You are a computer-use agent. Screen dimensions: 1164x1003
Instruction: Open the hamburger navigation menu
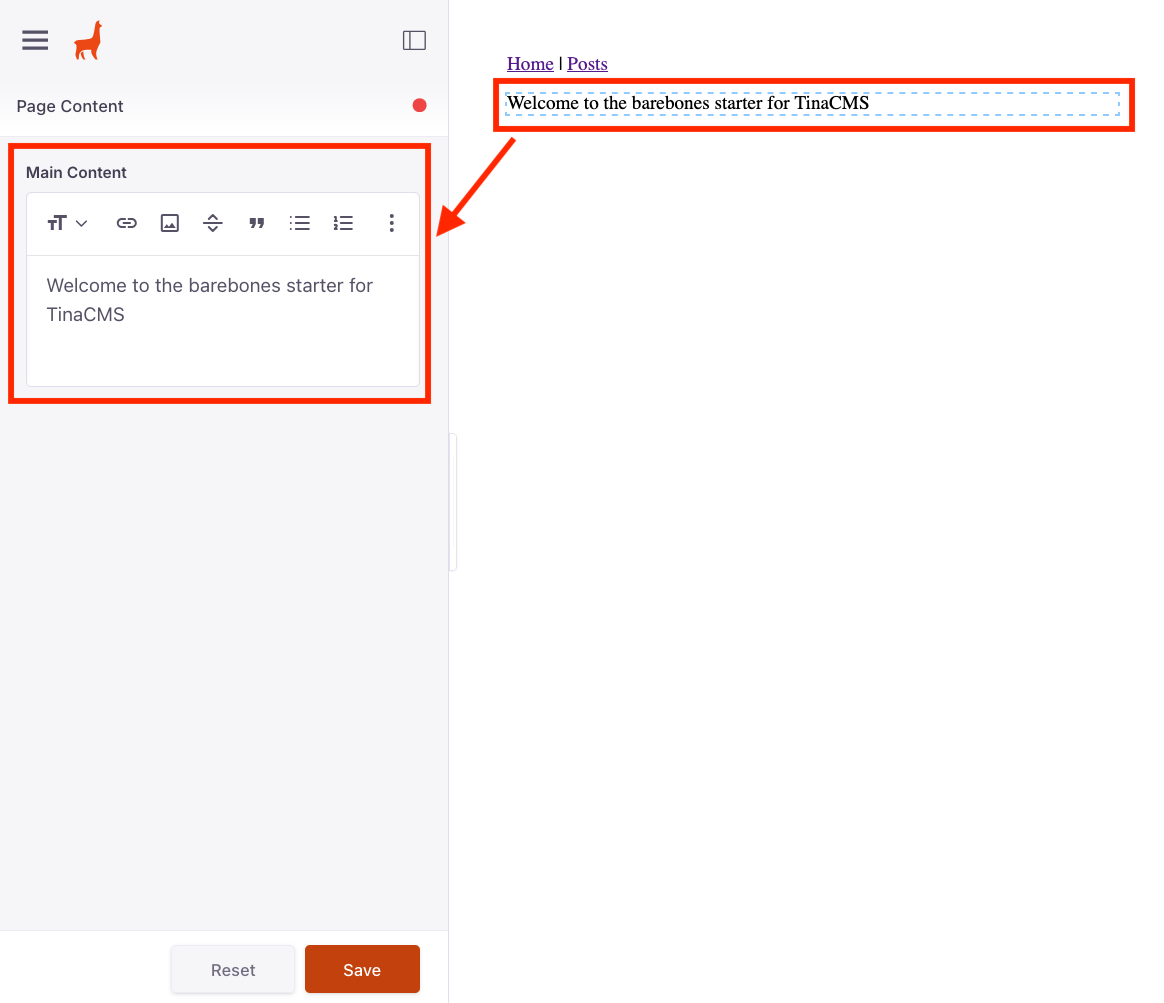click(35, 40)
